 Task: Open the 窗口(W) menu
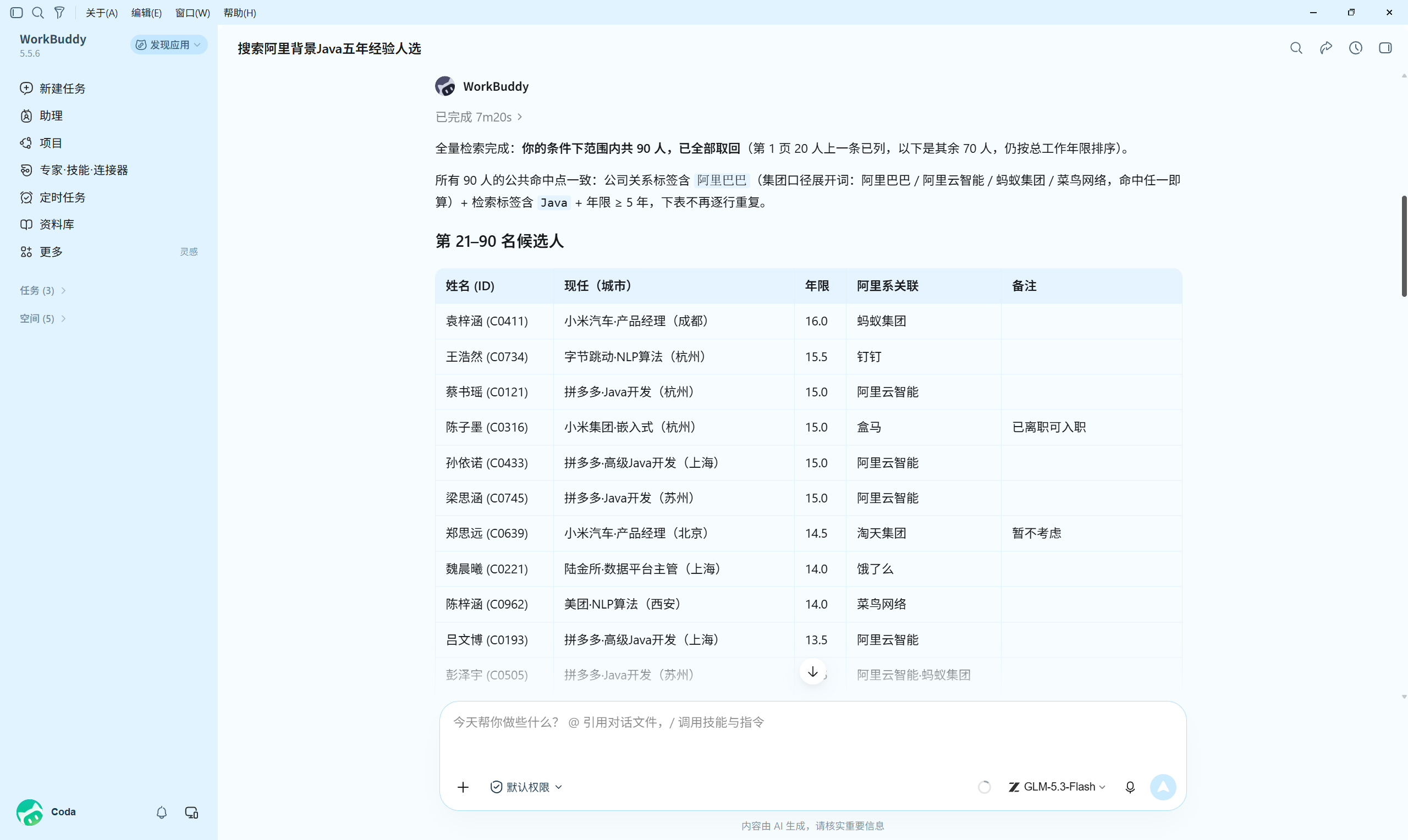tap(192, 13)
